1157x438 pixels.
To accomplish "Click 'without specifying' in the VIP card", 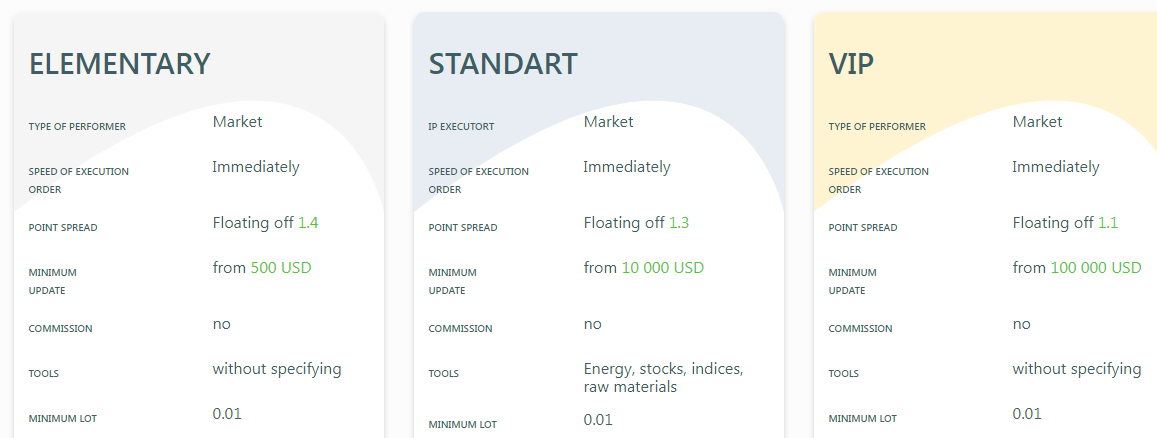I will coord(1077,369).
